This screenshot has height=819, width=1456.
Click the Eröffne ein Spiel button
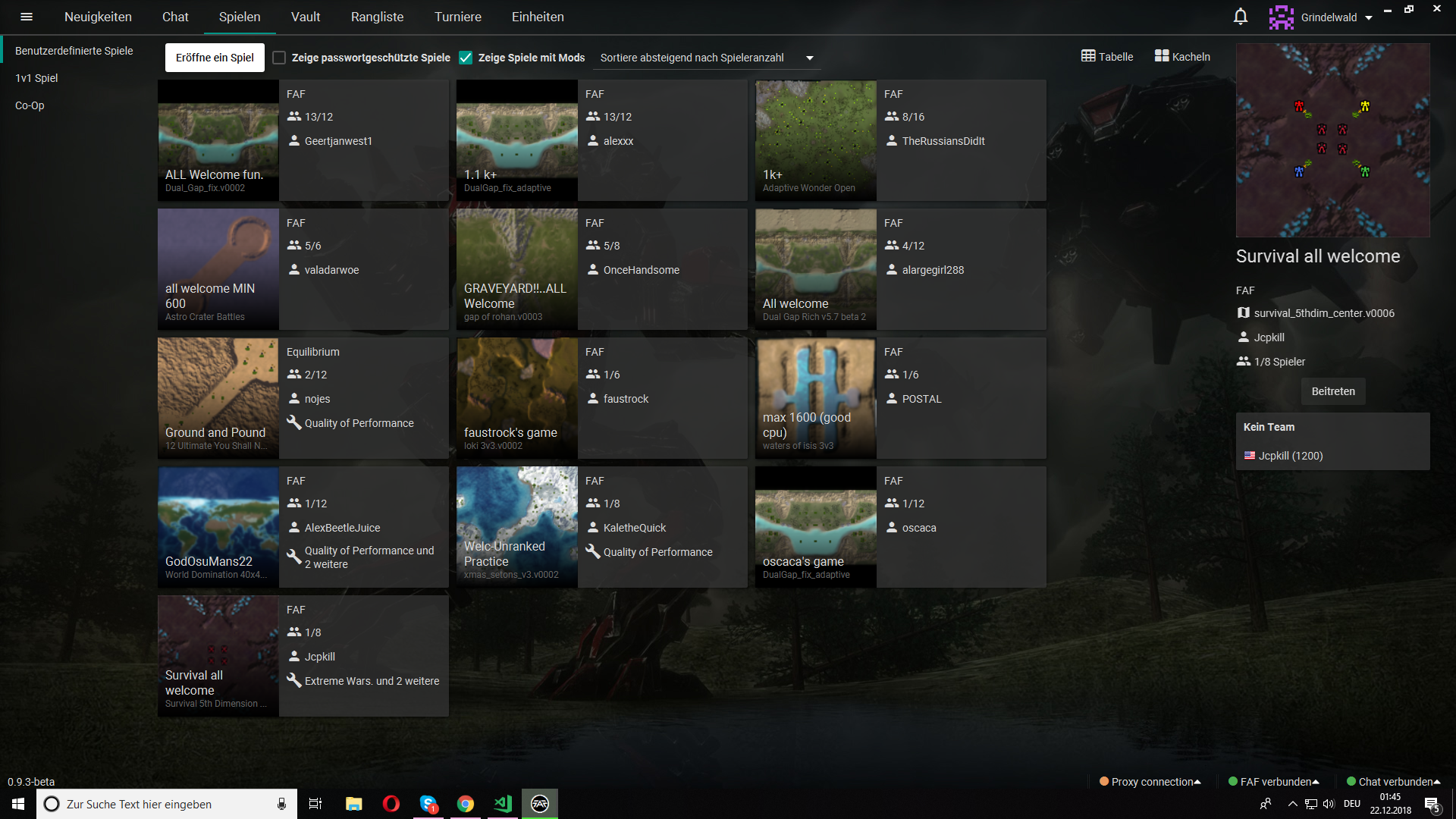pos(214,57)
